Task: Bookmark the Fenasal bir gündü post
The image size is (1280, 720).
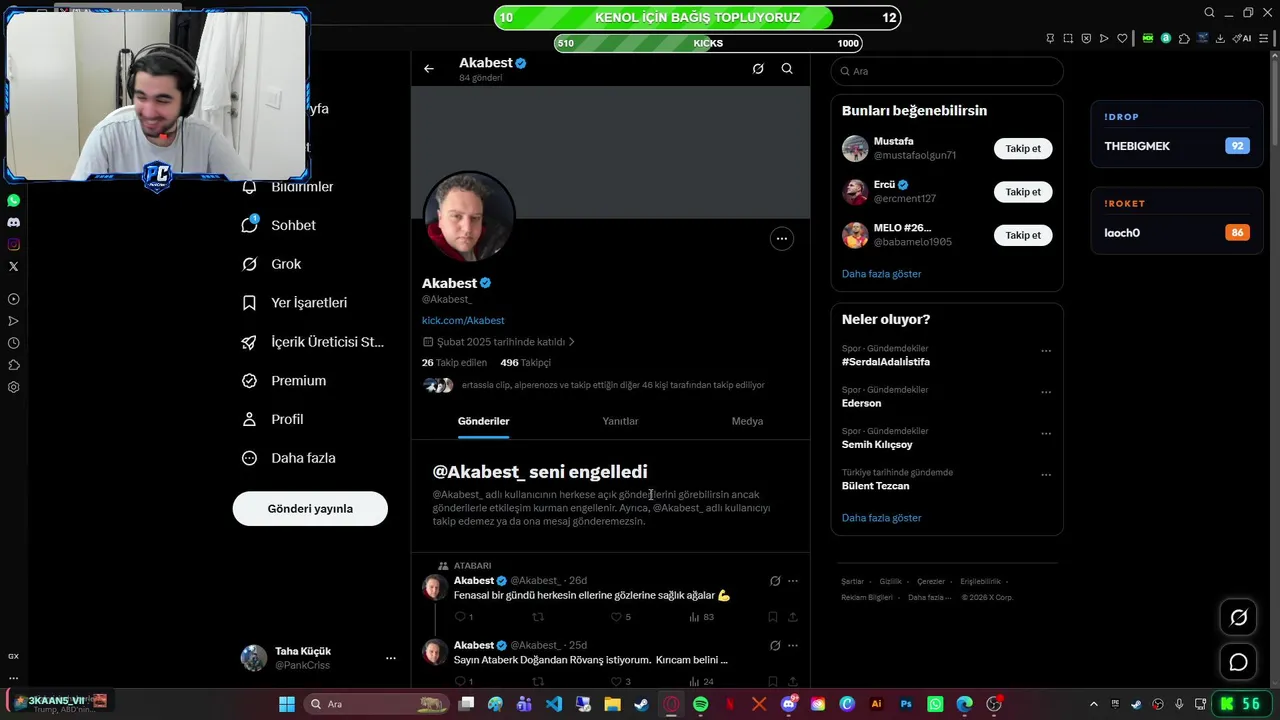Action: [773, 617]
